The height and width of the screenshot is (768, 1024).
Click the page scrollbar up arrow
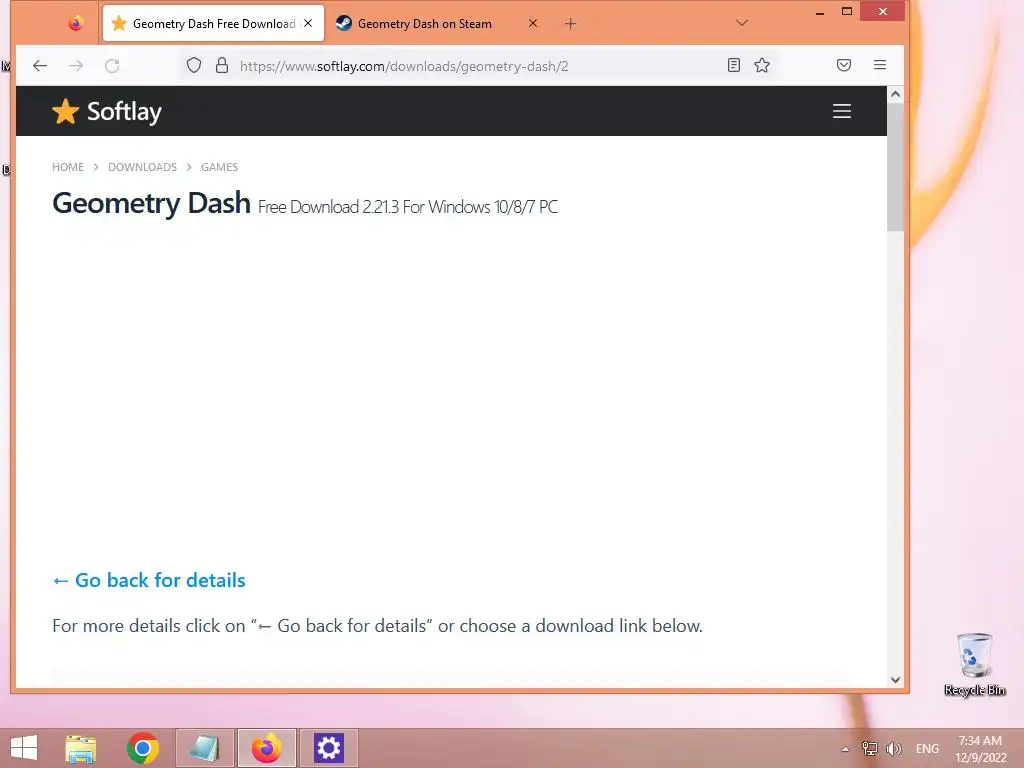[x=895, y=94]
